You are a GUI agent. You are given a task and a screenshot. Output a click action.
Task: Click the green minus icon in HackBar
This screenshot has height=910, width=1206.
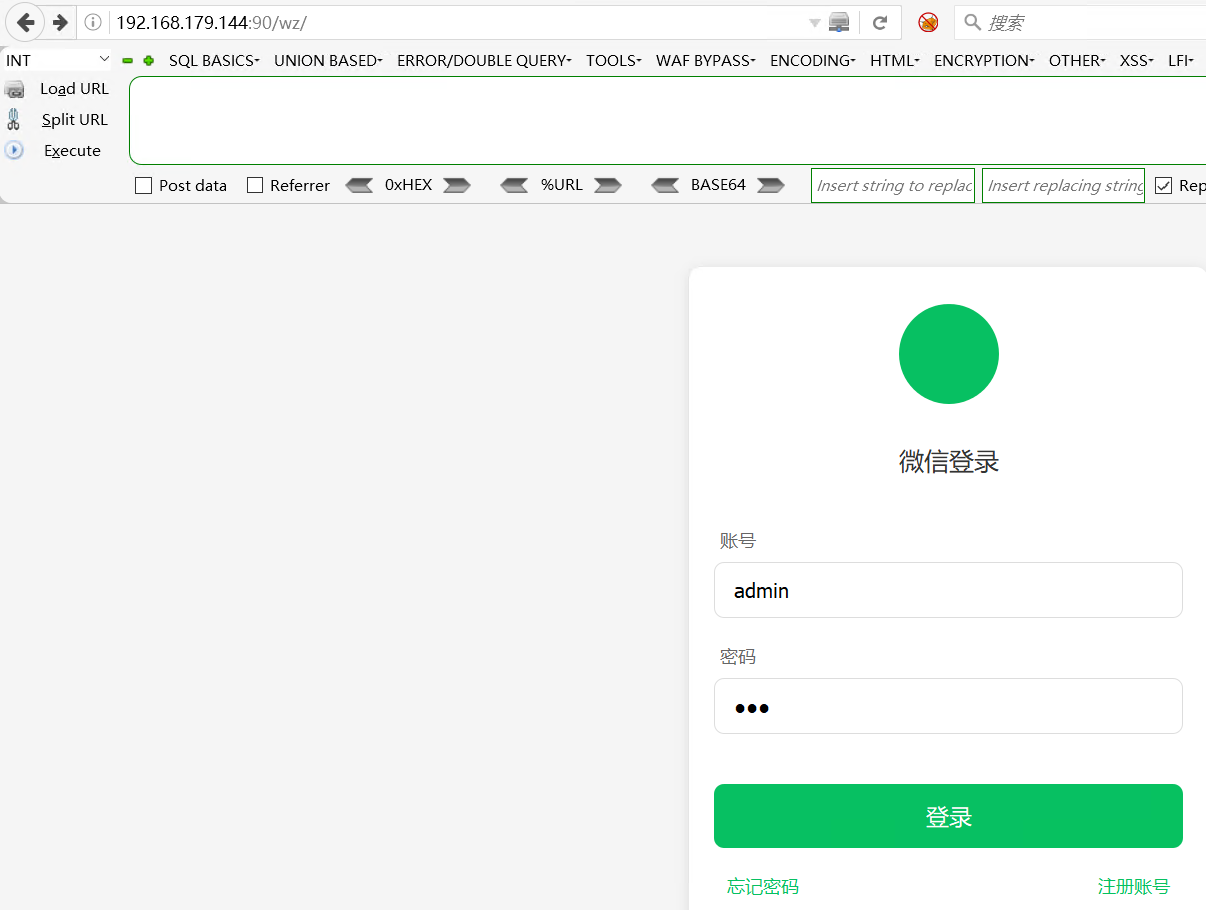[x=128, y=61]
